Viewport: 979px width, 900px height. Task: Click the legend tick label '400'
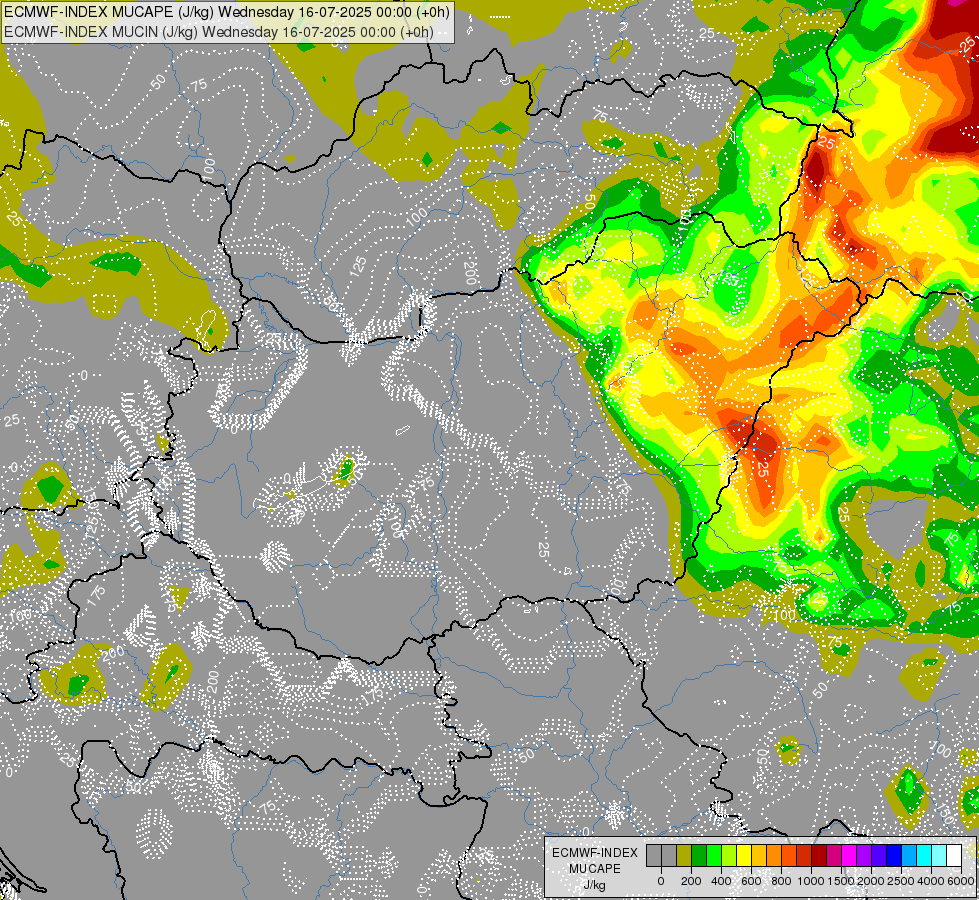coord(721,881)
